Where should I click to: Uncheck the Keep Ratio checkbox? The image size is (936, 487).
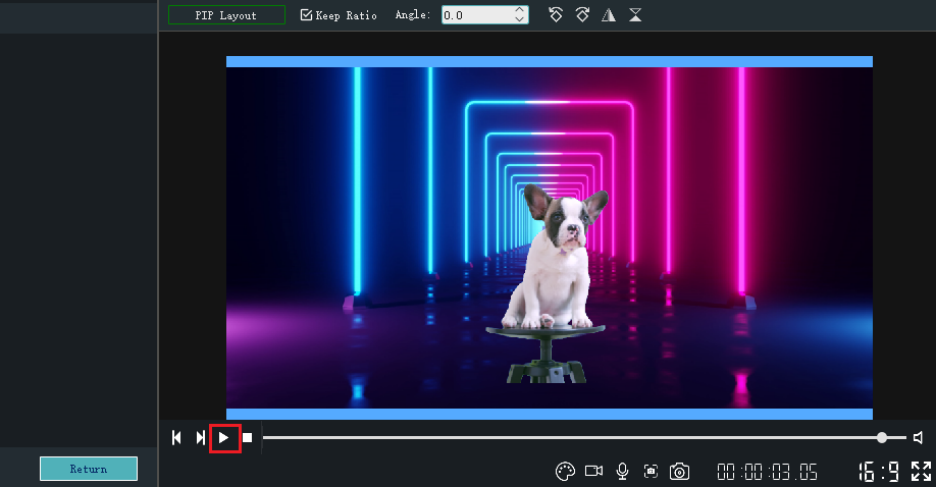(306, 15)
